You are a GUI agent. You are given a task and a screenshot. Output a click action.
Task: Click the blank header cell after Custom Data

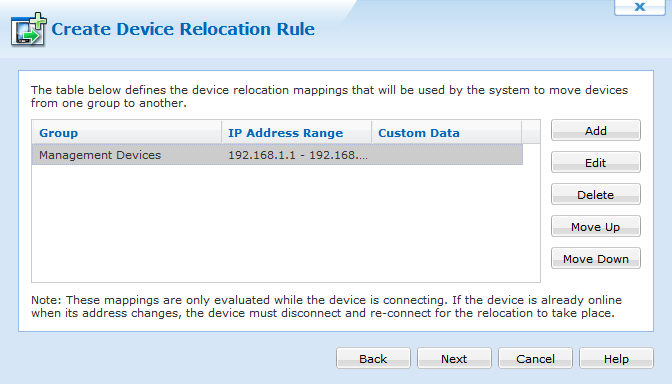coord(531,133)
